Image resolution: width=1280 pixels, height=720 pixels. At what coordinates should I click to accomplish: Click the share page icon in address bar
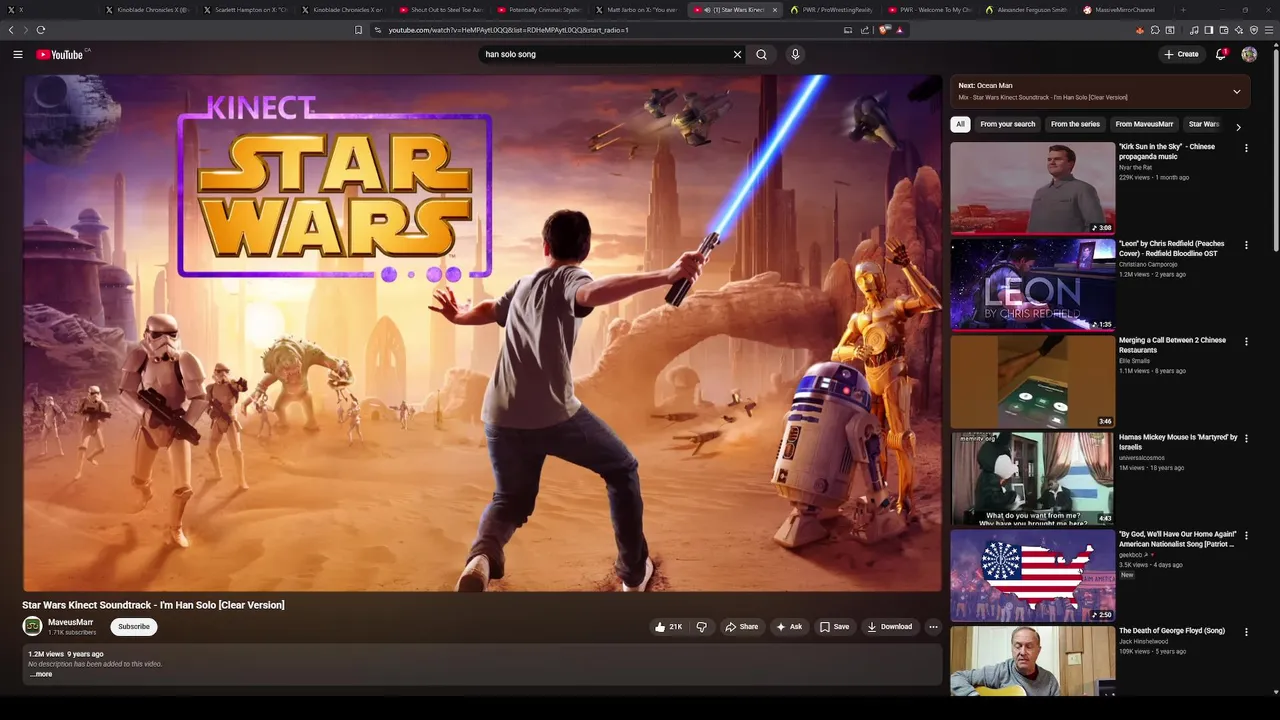coord(865,30)
